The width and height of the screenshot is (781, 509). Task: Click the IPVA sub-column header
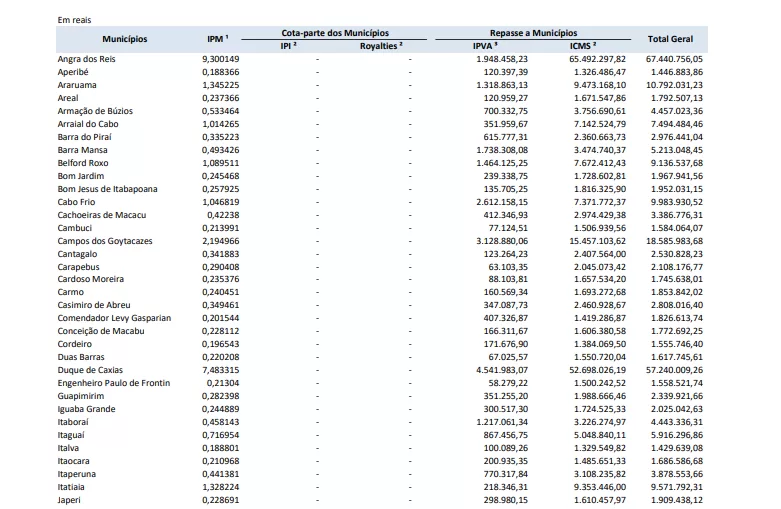coord(485,46)
